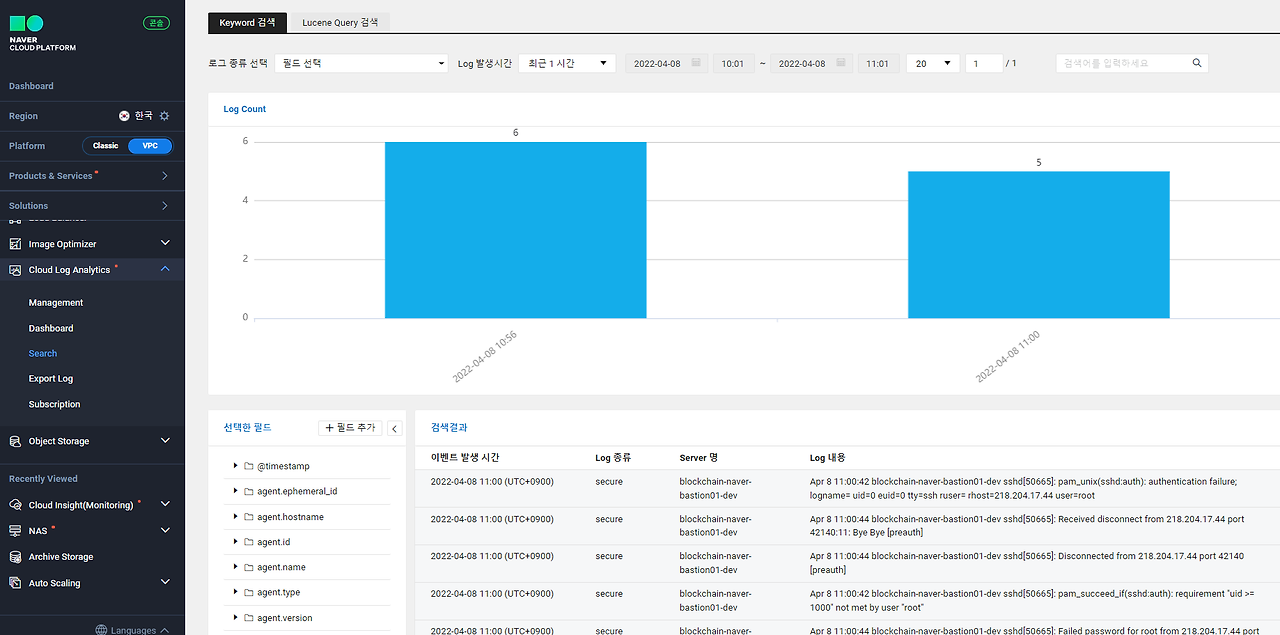The height and width of the screenshot is (635, 1280).
Task: Open the 최근 1 시간 time range dropdown
Action: 566,63
